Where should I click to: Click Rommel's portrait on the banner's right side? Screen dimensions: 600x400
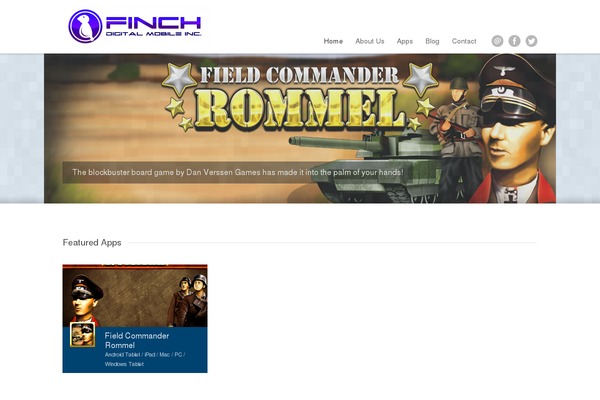(x=515, y=128)
